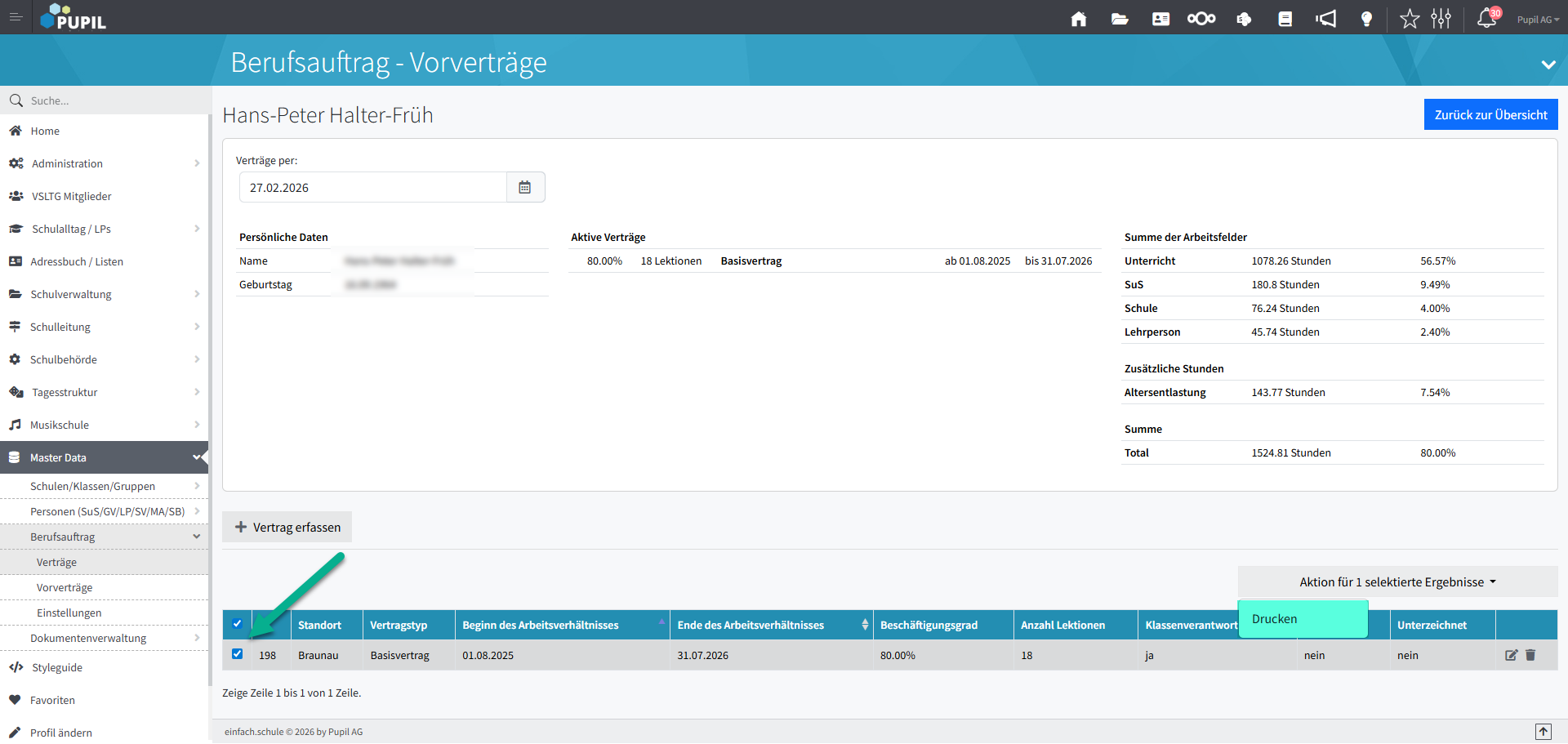This screenshot has width=1568, height=744.
Task: Click the edit icon for contract 198
Action: [x=1511, y=655]
